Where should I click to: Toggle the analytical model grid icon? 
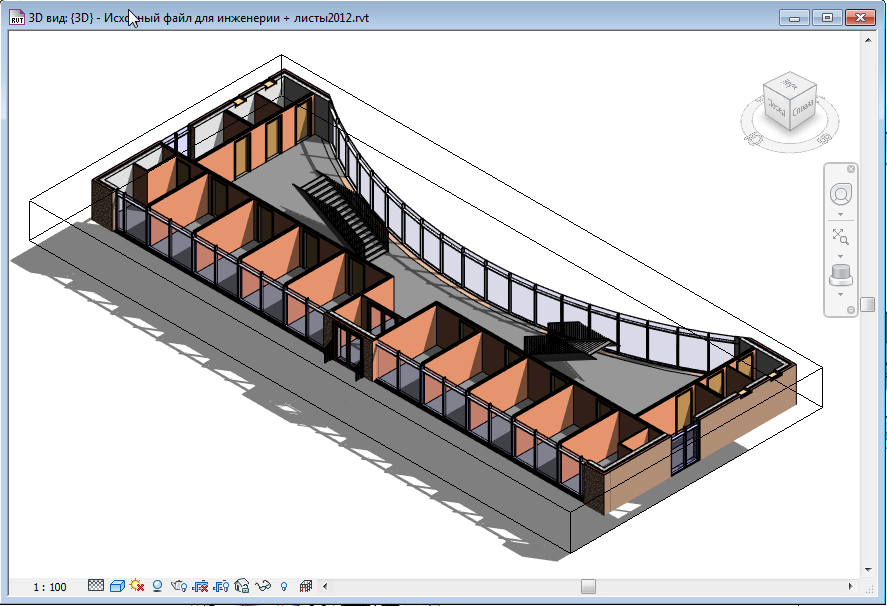coord(306,586)
